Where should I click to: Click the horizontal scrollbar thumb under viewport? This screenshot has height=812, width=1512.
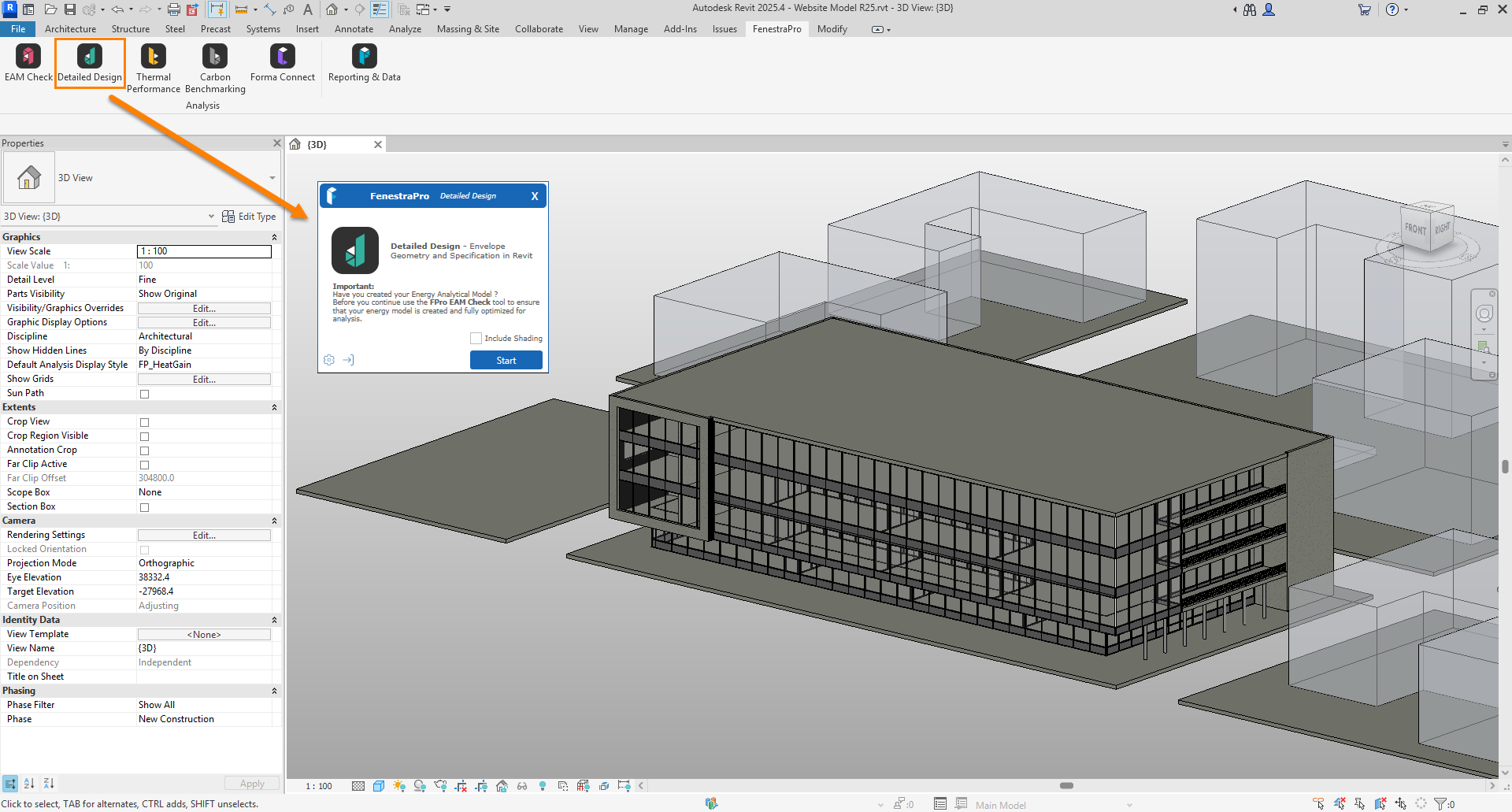coord(1066,786)
